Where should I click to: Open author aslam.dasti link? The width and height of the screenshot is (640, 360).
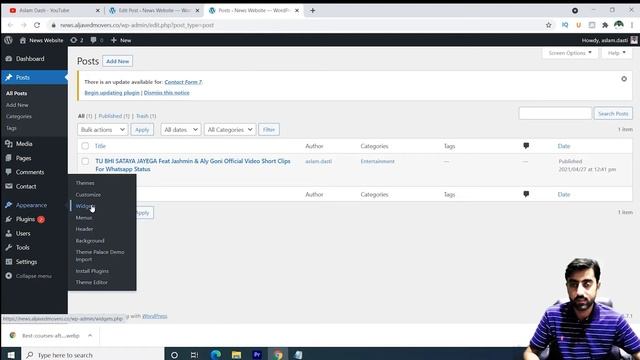(318, 161)
